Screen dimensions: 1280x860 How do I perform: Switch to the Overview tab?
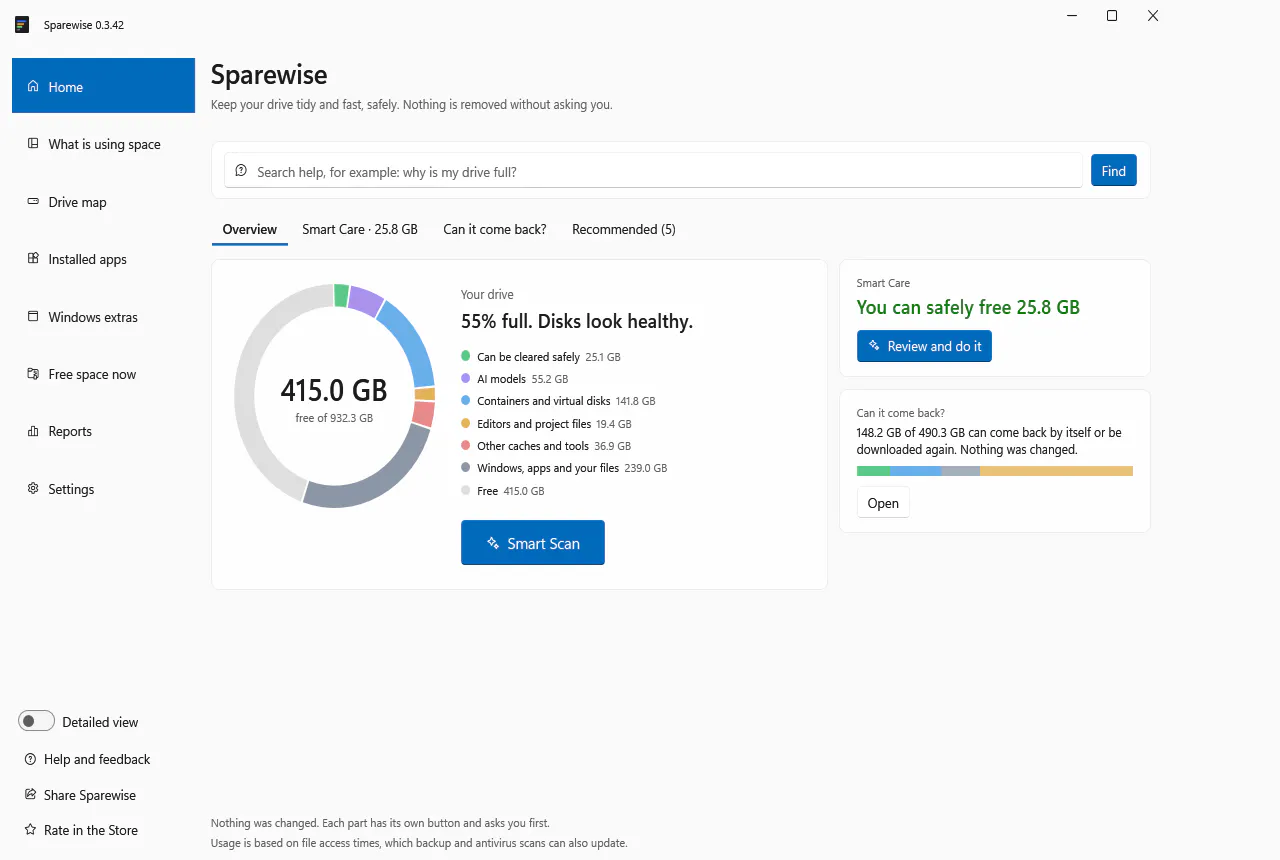coord(249,229)
